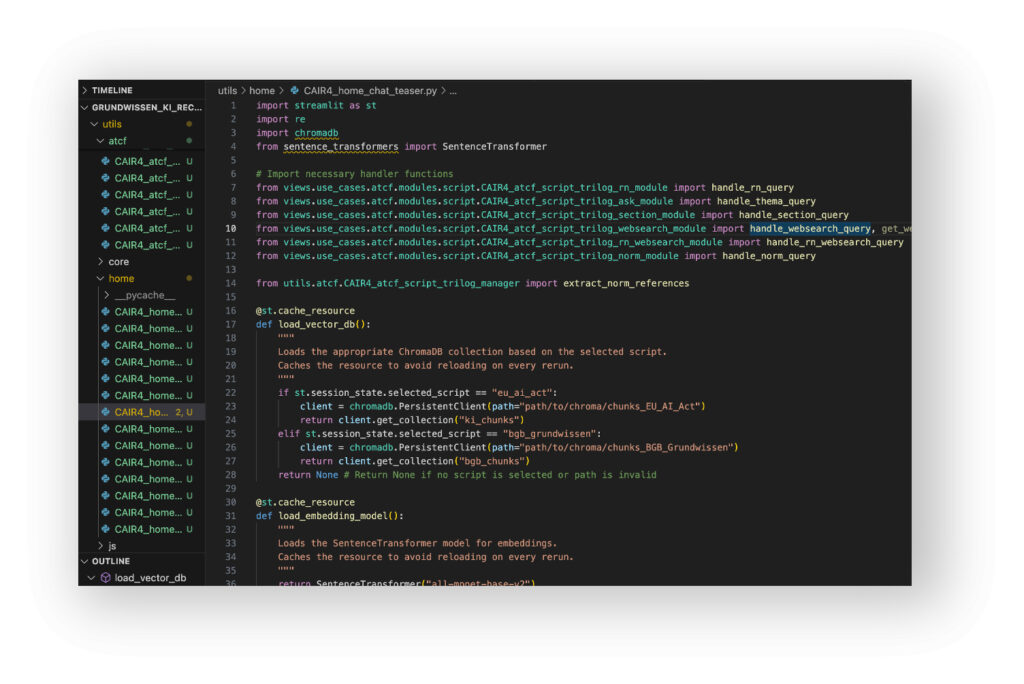
Task: Open the home breadcrumb segment
Action: pos(262,91)
